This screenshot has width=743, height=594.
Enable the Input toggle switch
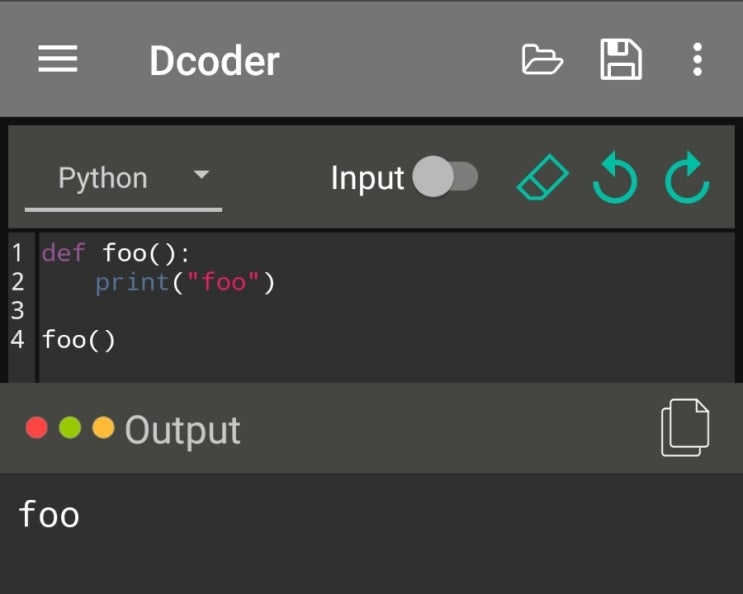(x=446, y=178)
